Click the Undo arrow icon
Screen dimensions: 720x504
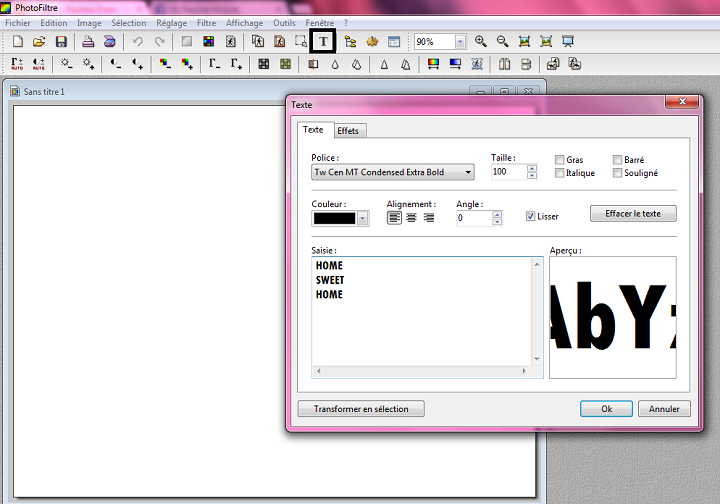[138, 42]
